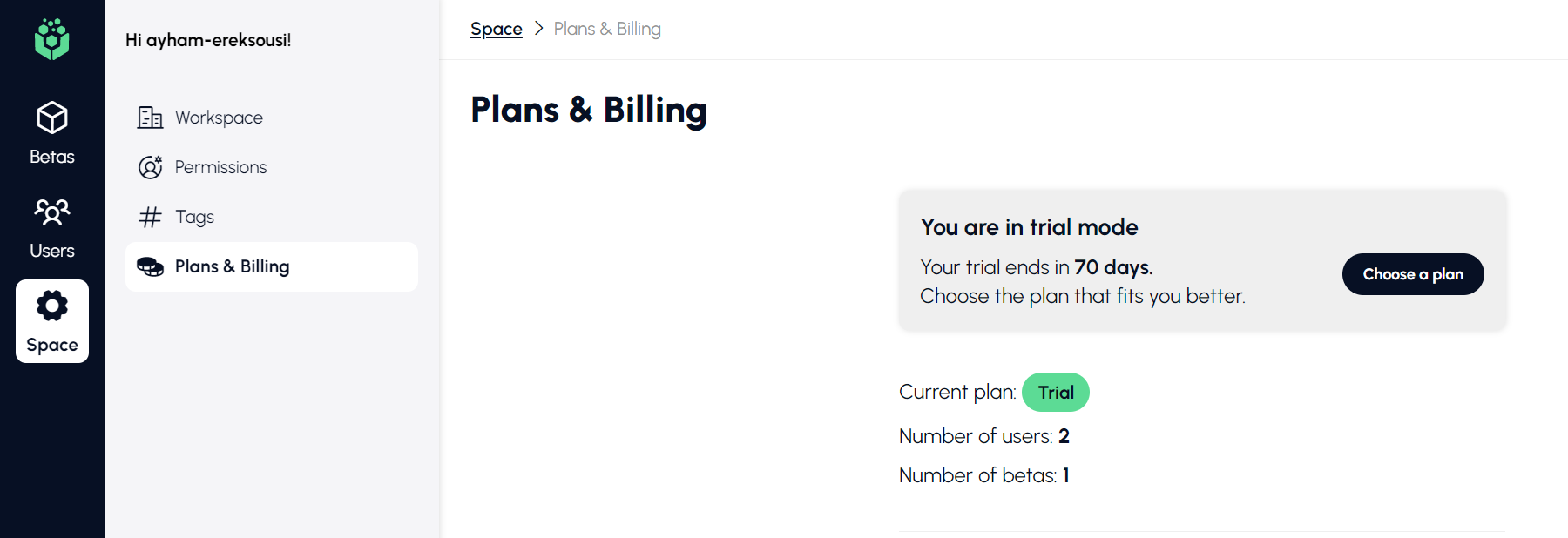1568x538 pixels.
Task: Click the Workspace building icon
Action: [x=150, y=118]
